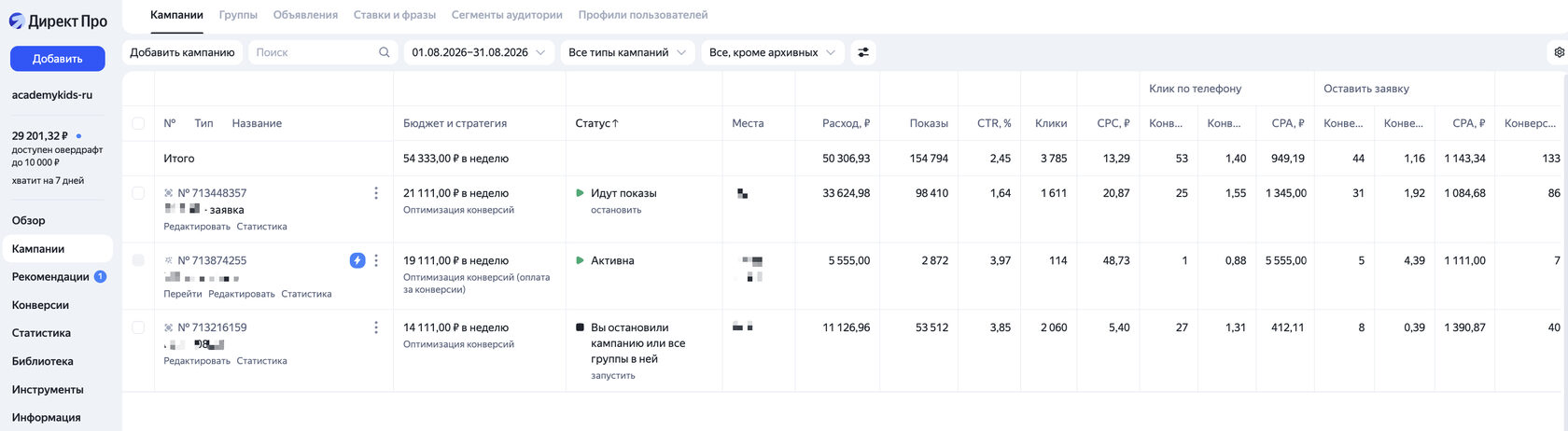This screenshot has width=1568, height=431.
Task: Open Рекомендации in the sidebar
Action: (50, 277)
